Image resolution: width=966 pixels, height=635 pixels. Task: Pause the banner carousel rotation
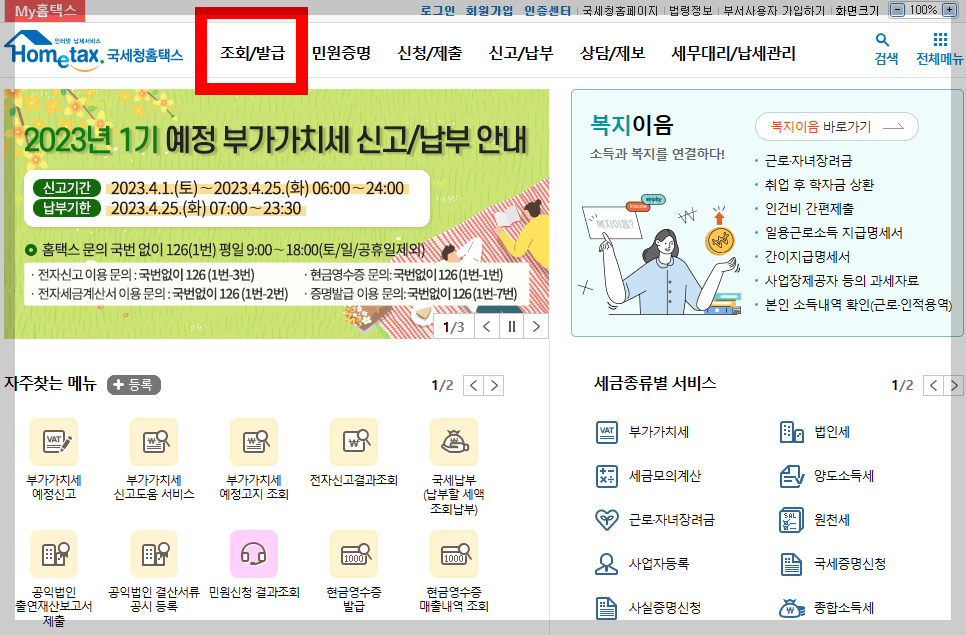512,326
